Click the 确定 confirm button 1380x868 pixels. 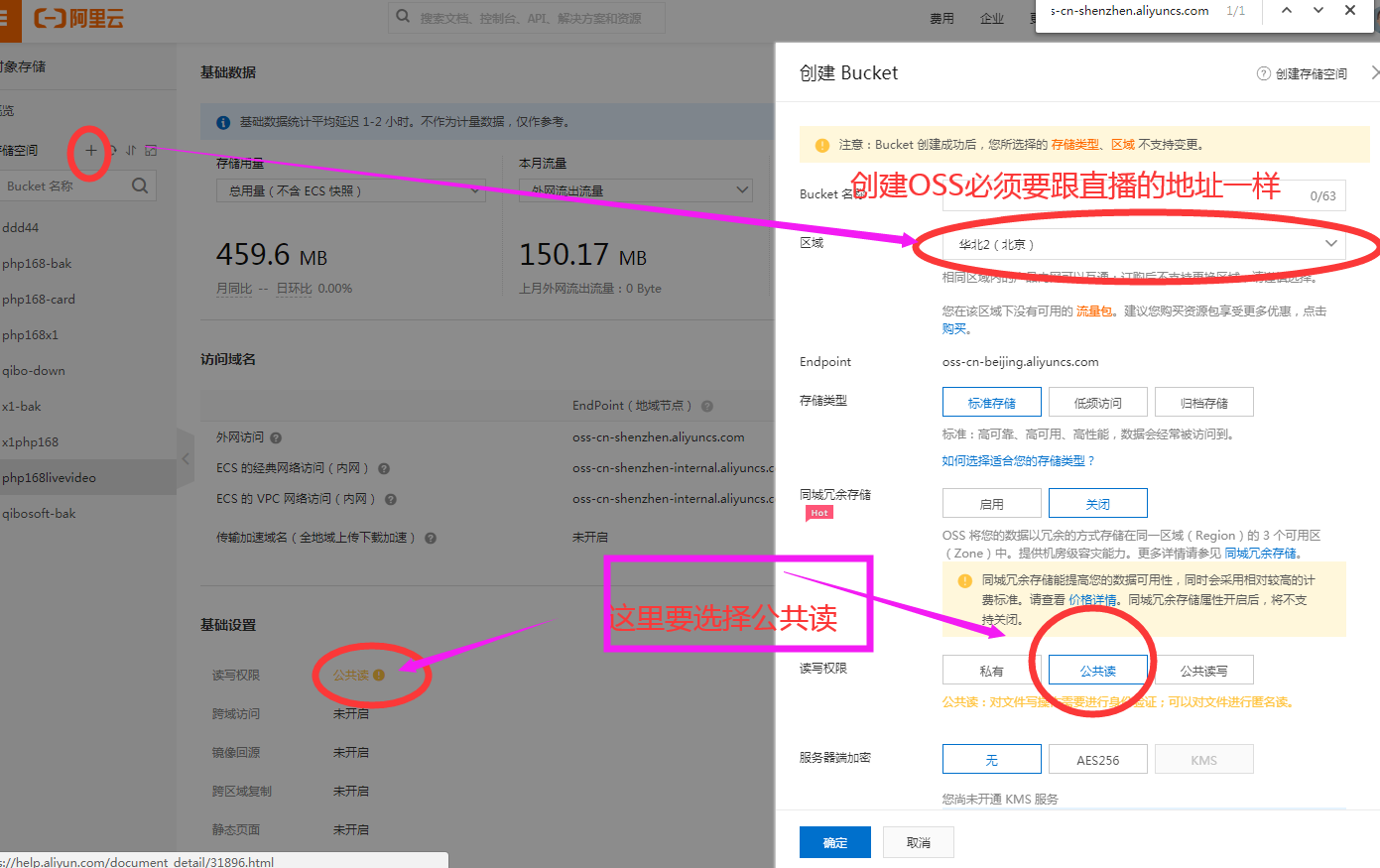(834, 842)
